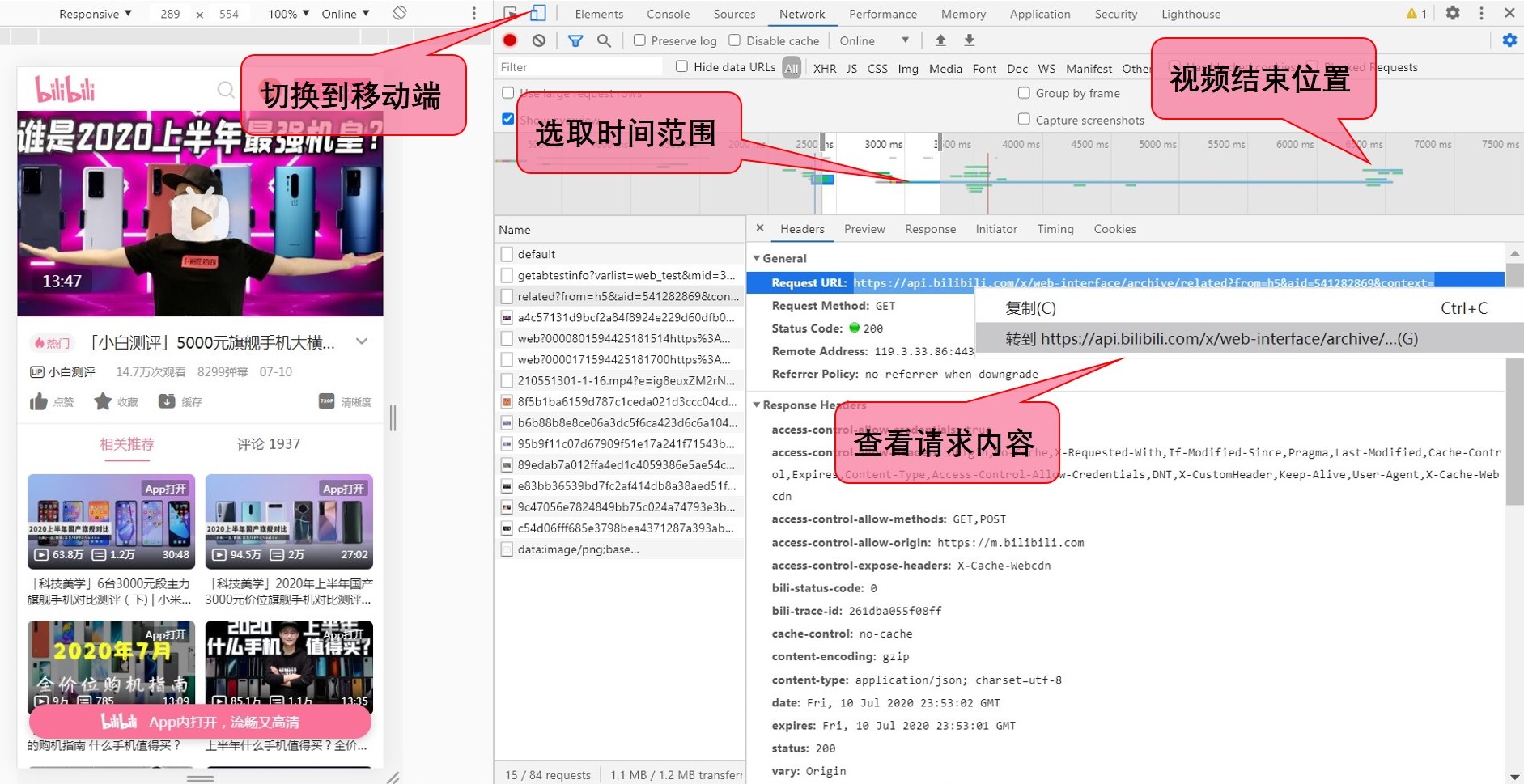
Task: Clear the network log
Action: 539,40
